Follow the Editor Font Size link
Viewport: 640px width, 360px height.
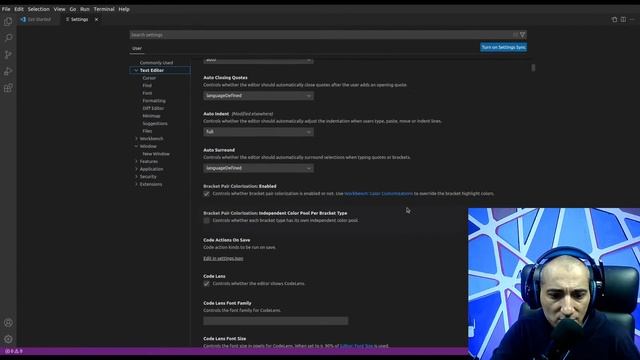pos(356,346)
